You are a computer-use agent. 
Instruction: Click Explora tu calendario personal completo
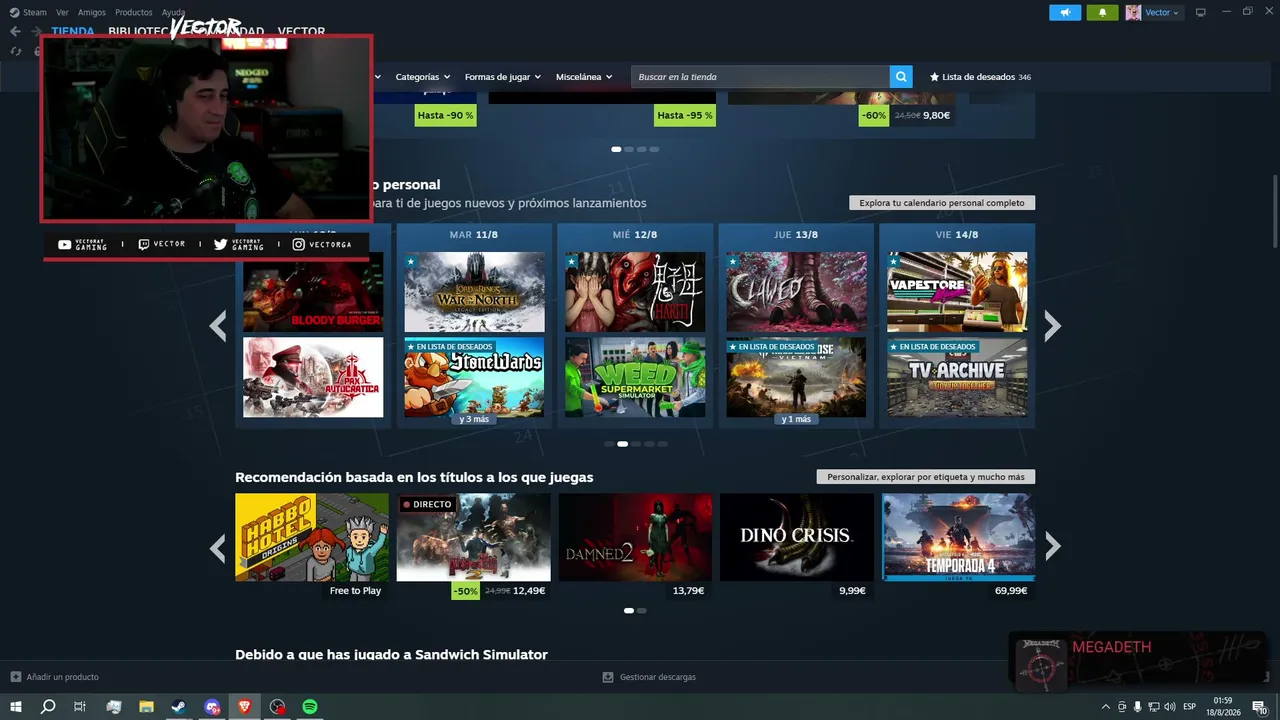[x=942, y=202]
